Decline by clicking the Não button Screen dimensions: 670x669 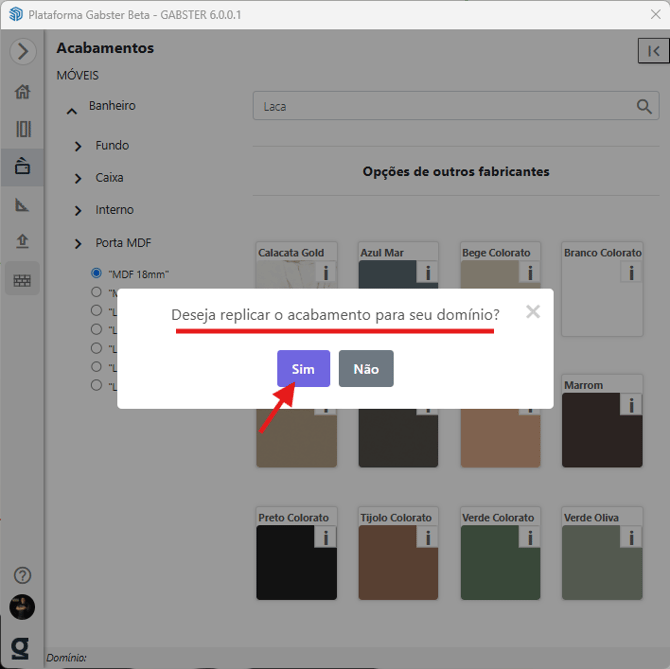[x=366, y=369]
